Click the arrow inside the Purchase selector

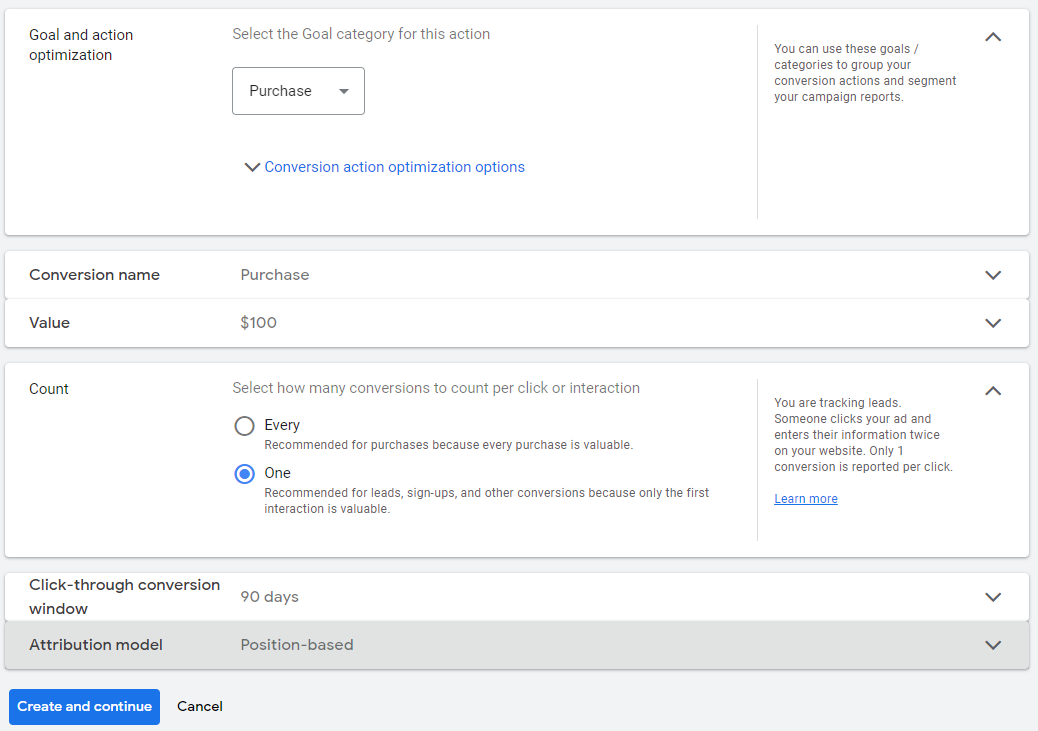click(x=345, y=90)
